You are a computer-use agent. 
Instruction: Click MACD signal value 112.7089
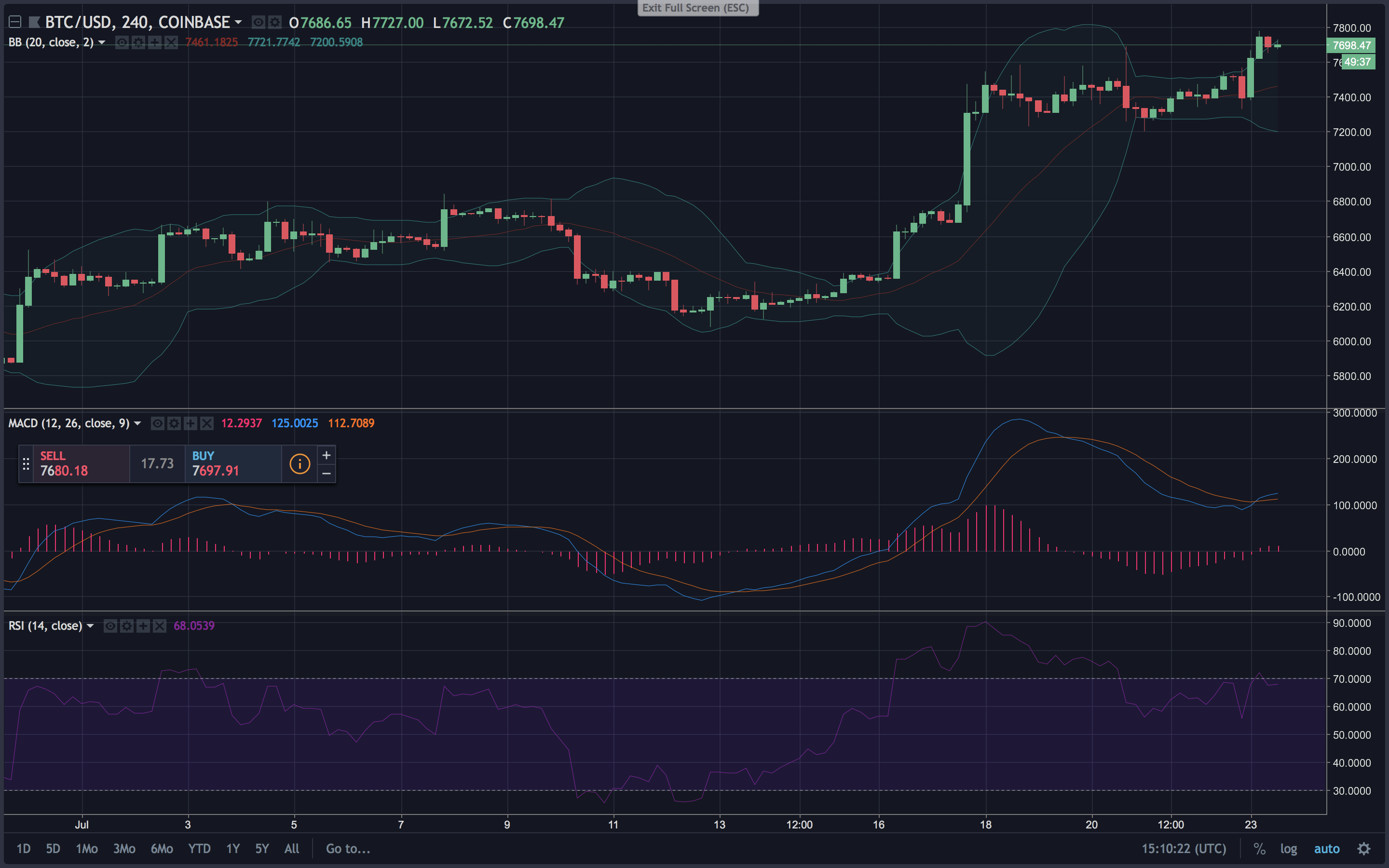click(351, 424)
